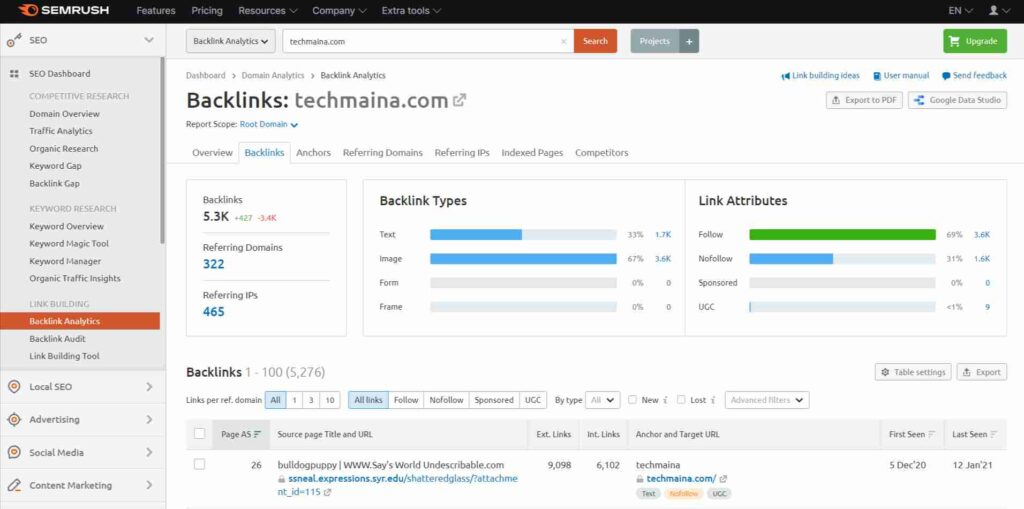
Task: Click info icon next to Lost
Action: pos(712,400)
